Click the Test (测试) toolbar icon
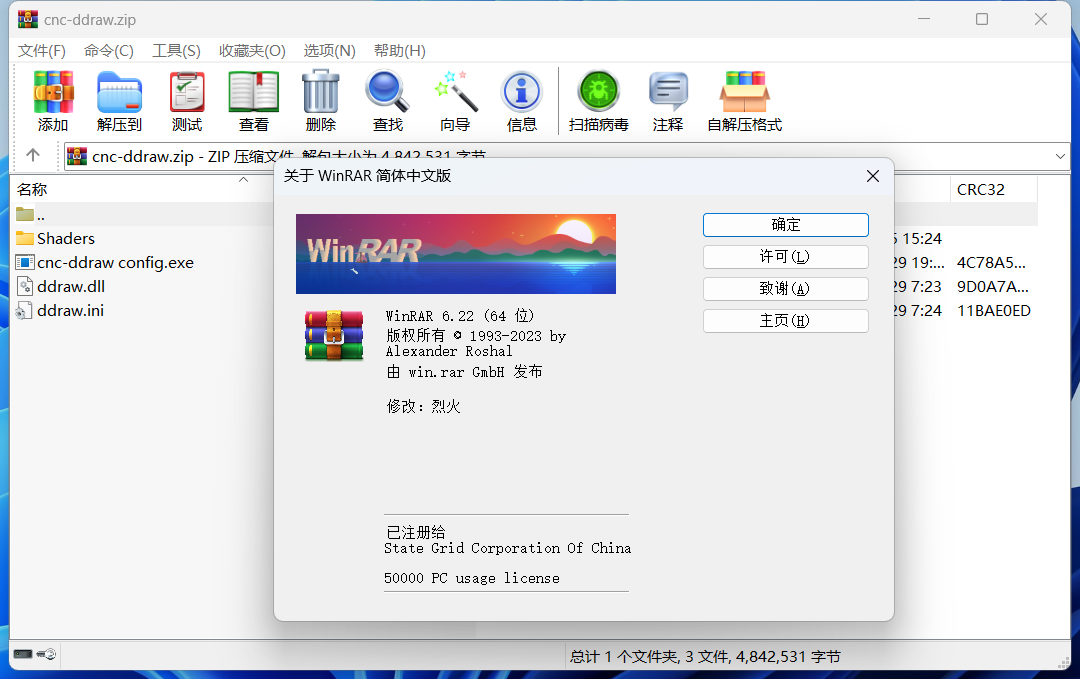The width and height of the screenshot is (1080, 679). 187,92
